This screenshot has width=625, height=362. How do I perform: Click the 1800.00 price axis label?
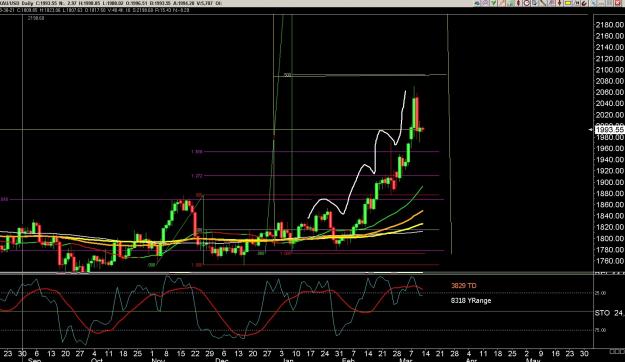pyautogui.click(x=609, y=238)
